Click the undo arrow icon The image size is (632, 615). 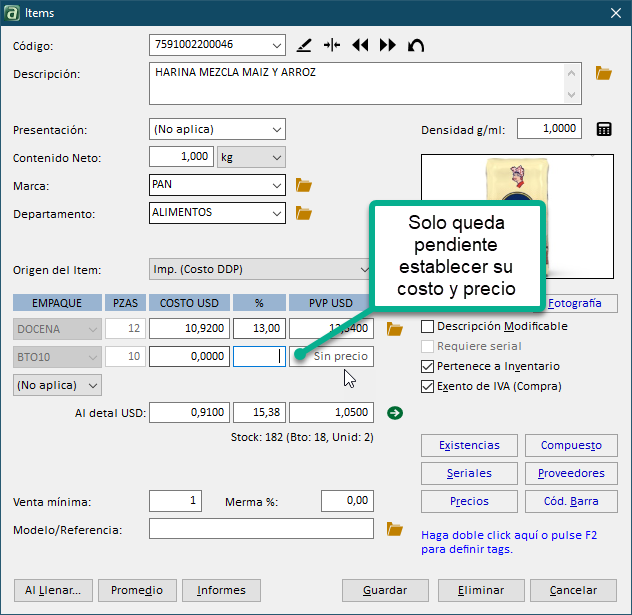[416, 45]
